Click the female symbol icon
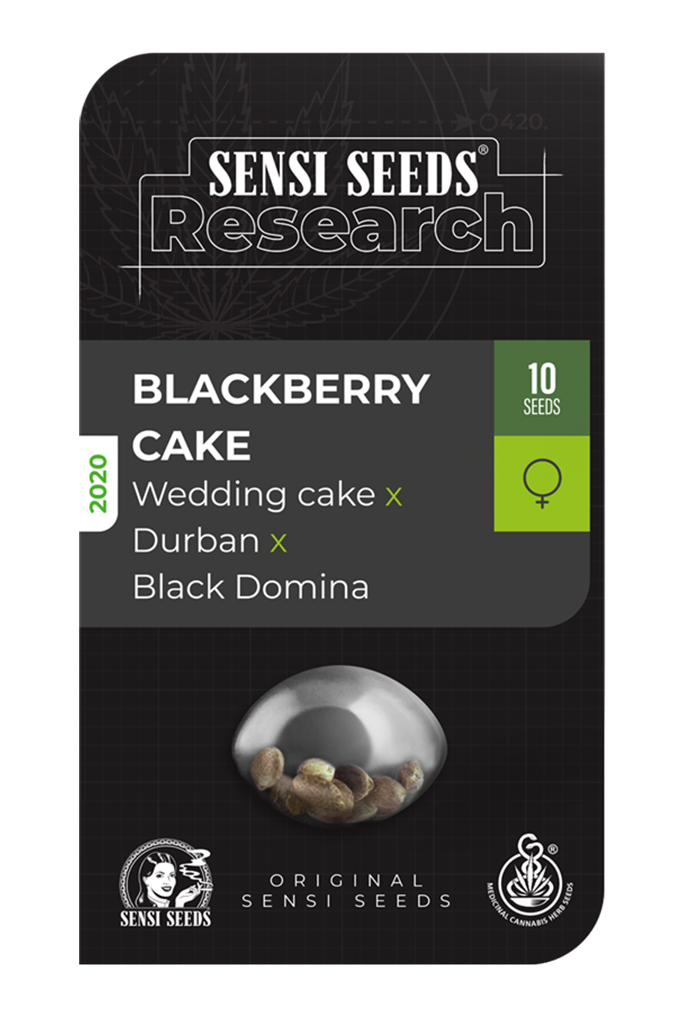Screen dimensions: 683x1024 tap(541, 483)
